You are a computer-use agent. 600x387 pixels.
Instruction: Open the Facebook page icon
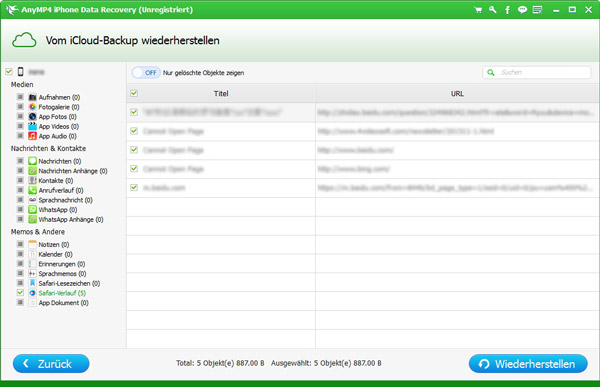coord(507,10)
